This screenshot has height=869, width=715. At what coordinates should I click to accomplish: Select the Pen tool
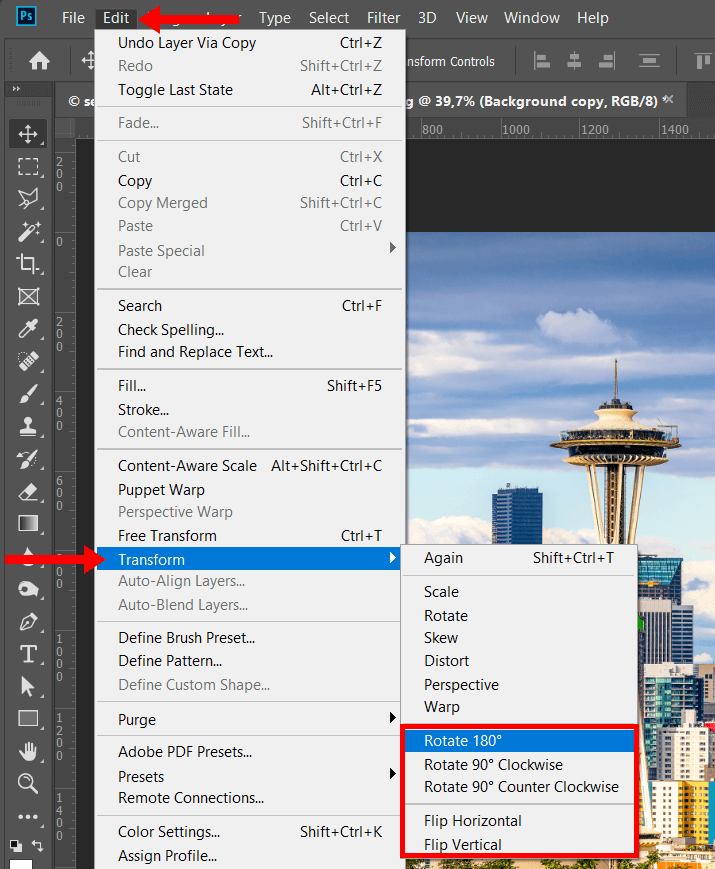click(x=28, y=622)
